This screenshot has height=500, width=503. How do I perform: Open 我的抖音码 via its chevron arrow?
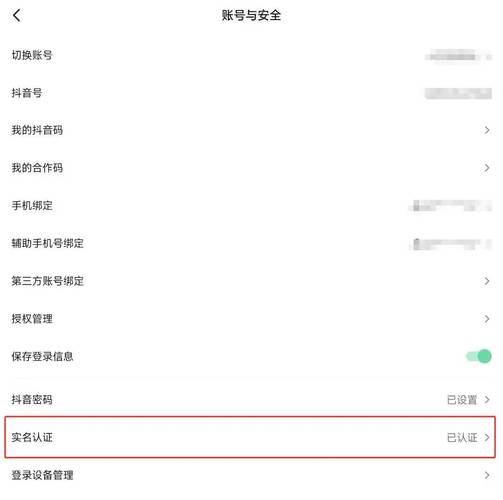(487, 130)
